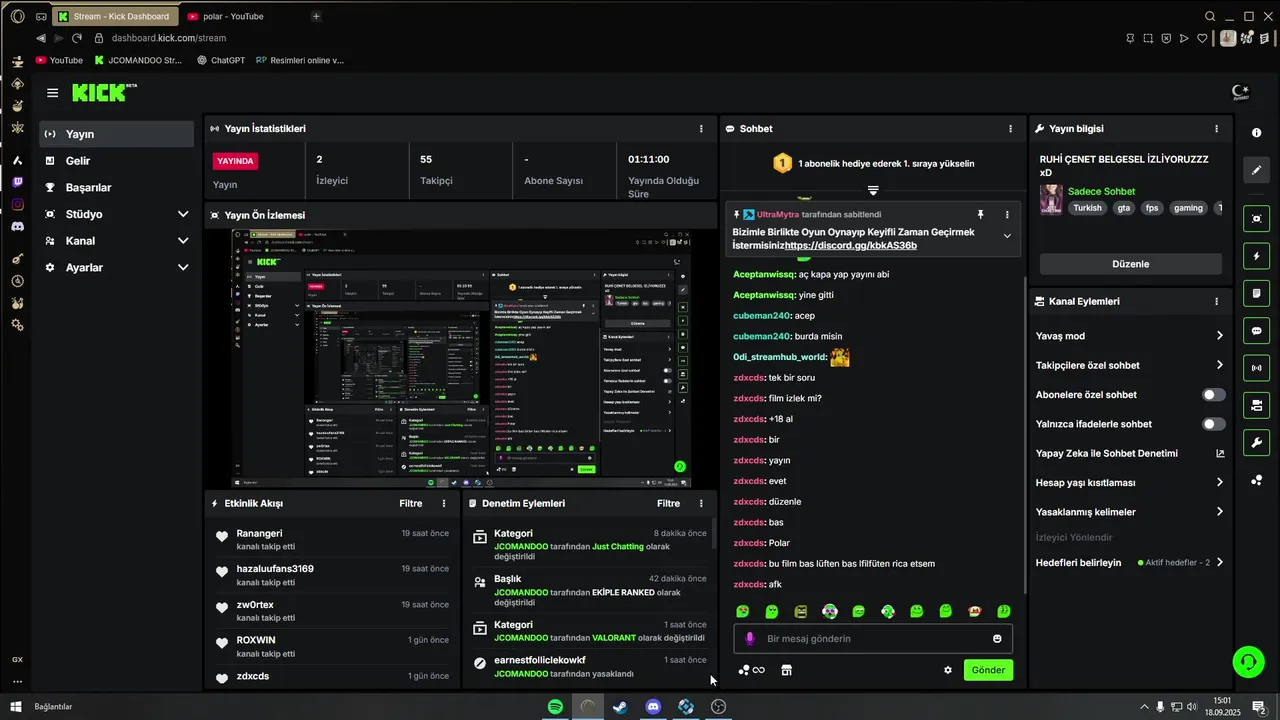Open Hesap yaşı kısıtlaması settings

1130,482
